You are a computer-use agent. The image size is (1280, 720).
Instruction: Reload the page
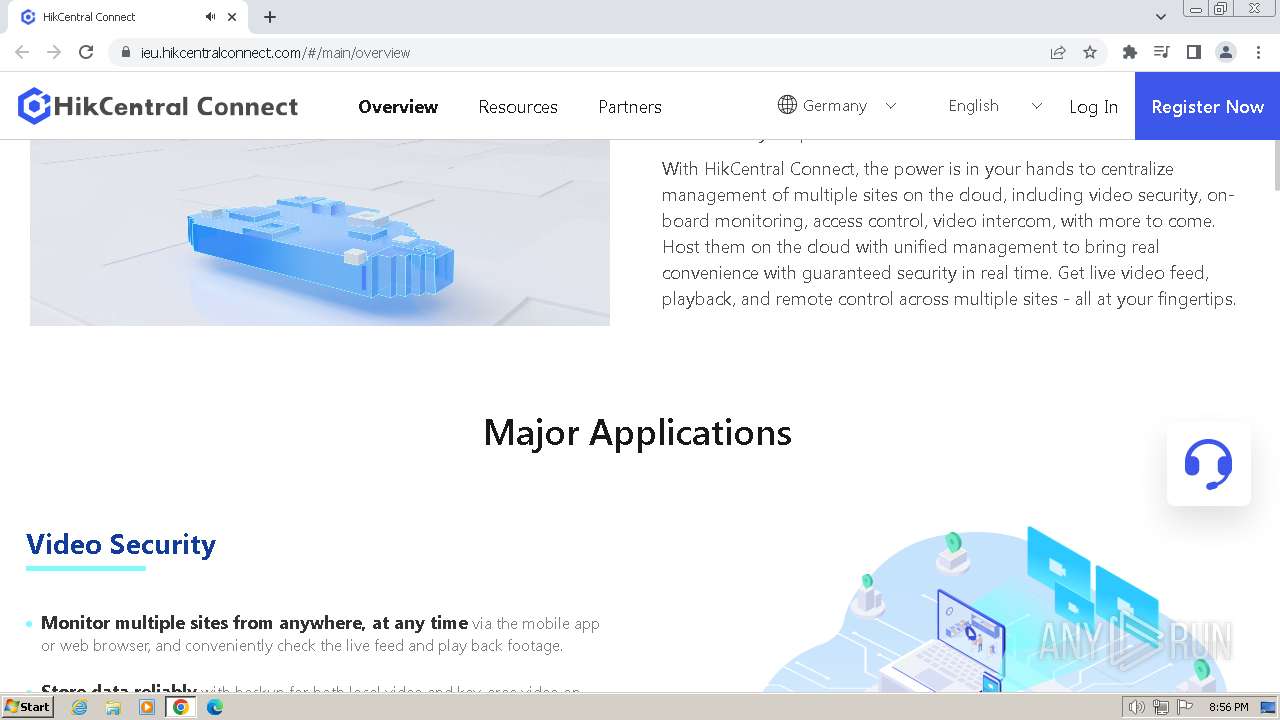point(86,52)
